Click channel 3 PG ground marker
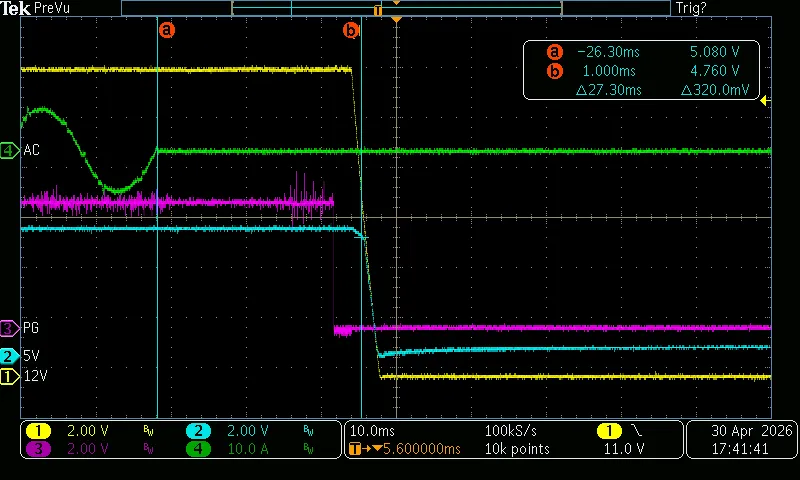The height and width of the screenshot is (480, 800). pyautogui.click(x=9, y=328)
